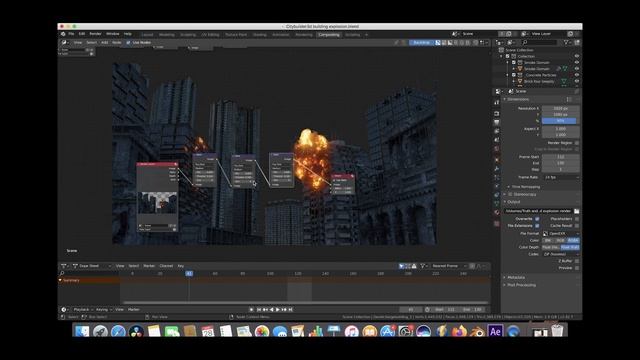The height and width of the screenshot is (360, 640).
Task: Select the Concrete Particles tree row
Action: pyautogui.click(x=540, y=75)
